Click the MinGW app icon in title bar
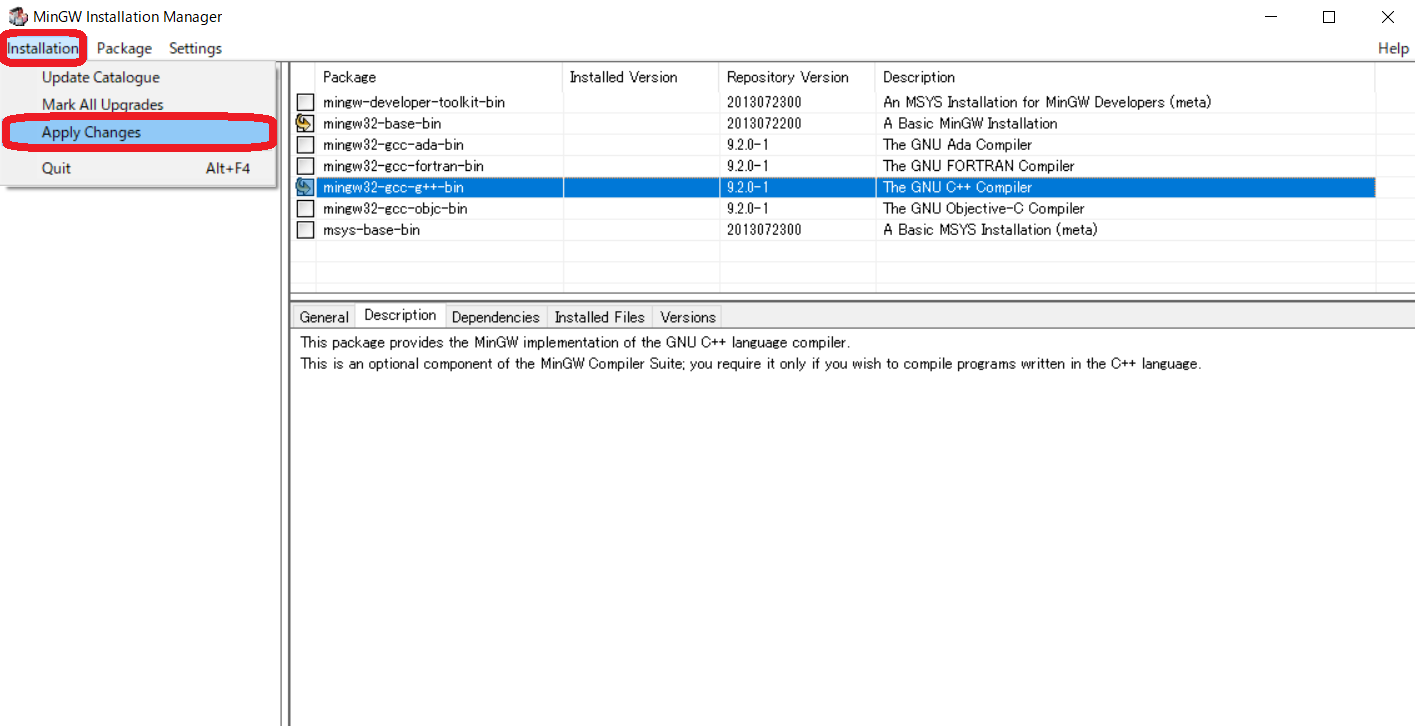This screenshot has width=1415, height=726. (18, 17)
